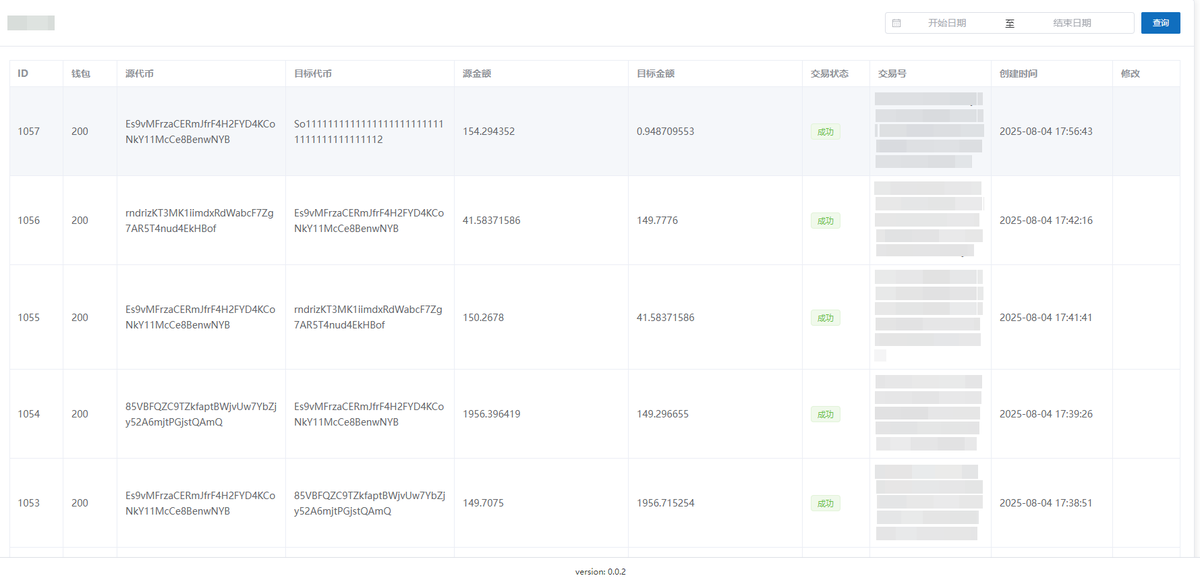Screen dimensions: 1200x578
Task: Set the 开始日期 start date field
Action: pos(946,23)
